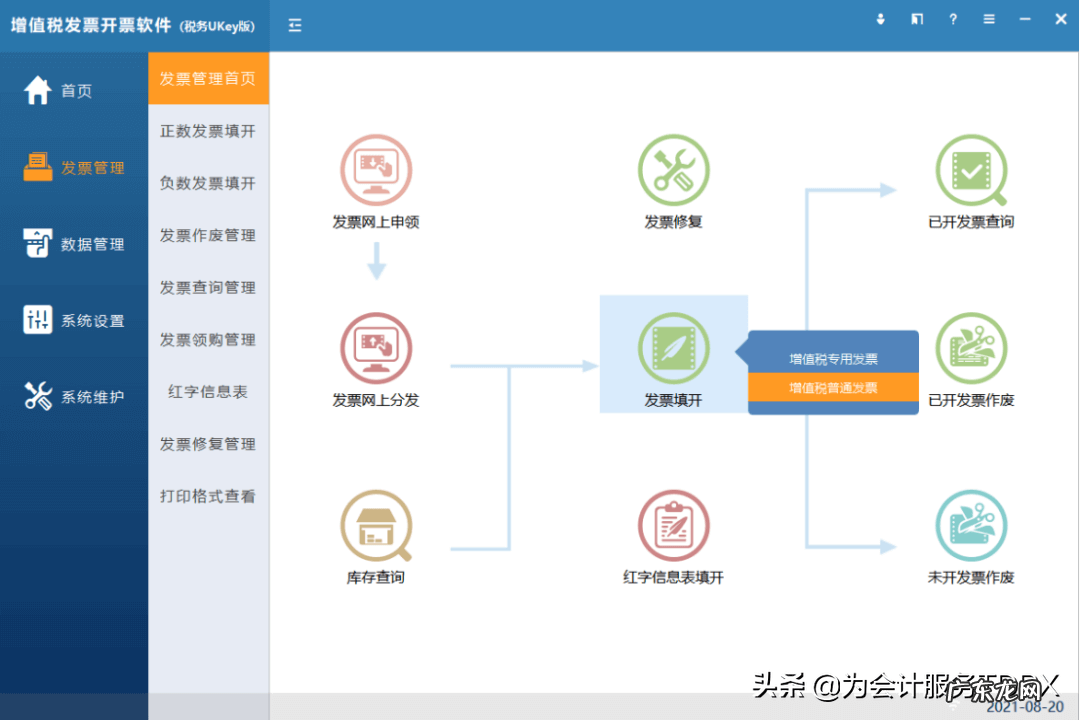Open 已开发票查询 issued invoice query
Viewport: 1080px width, 720px height.
pyautogui.click(x=971, y=170)
